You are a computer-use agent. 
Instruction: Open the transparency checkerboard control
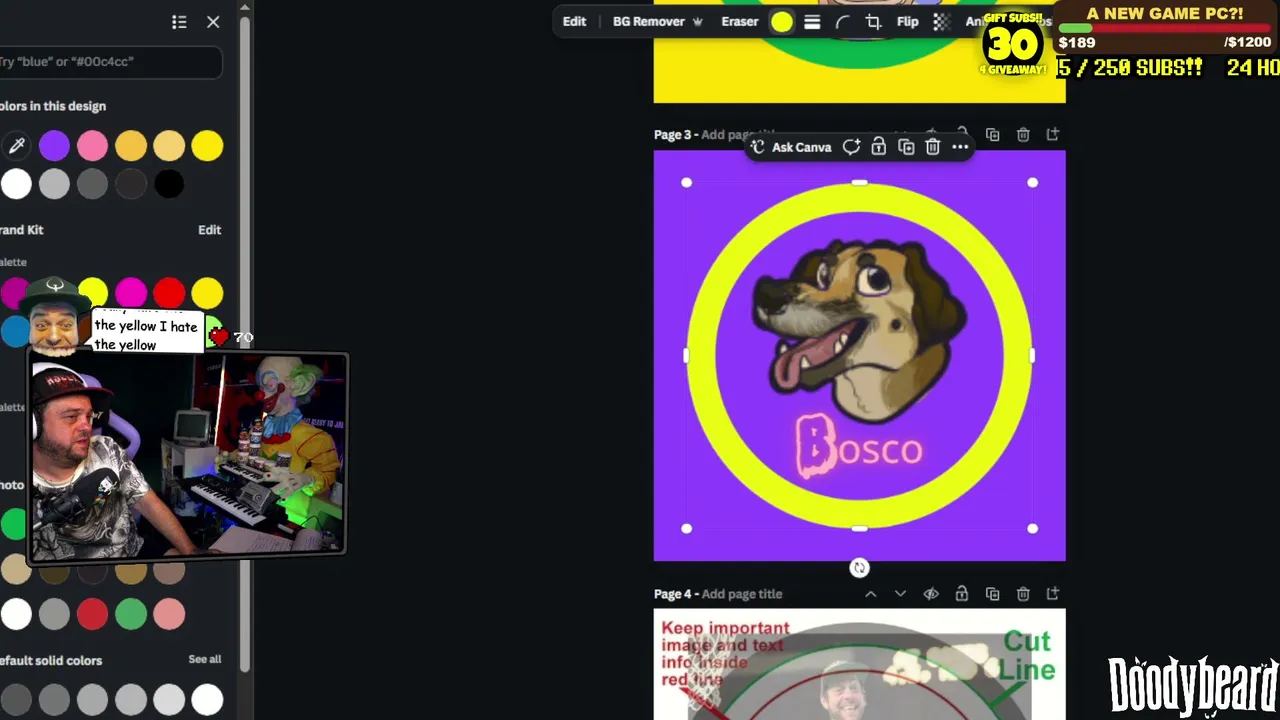coord(941,22)
